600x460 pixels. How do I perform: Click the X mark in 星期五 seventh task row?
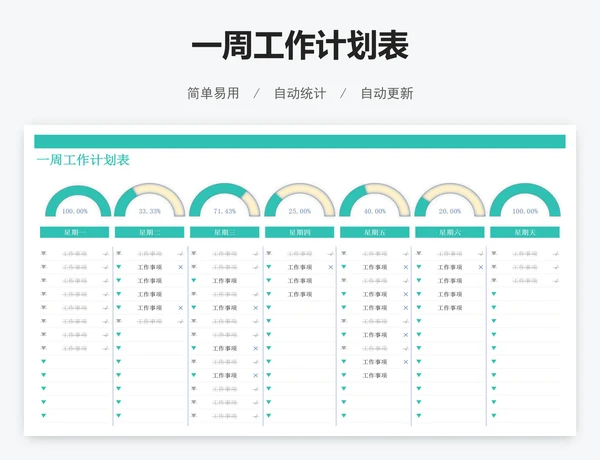click(406, 335)
